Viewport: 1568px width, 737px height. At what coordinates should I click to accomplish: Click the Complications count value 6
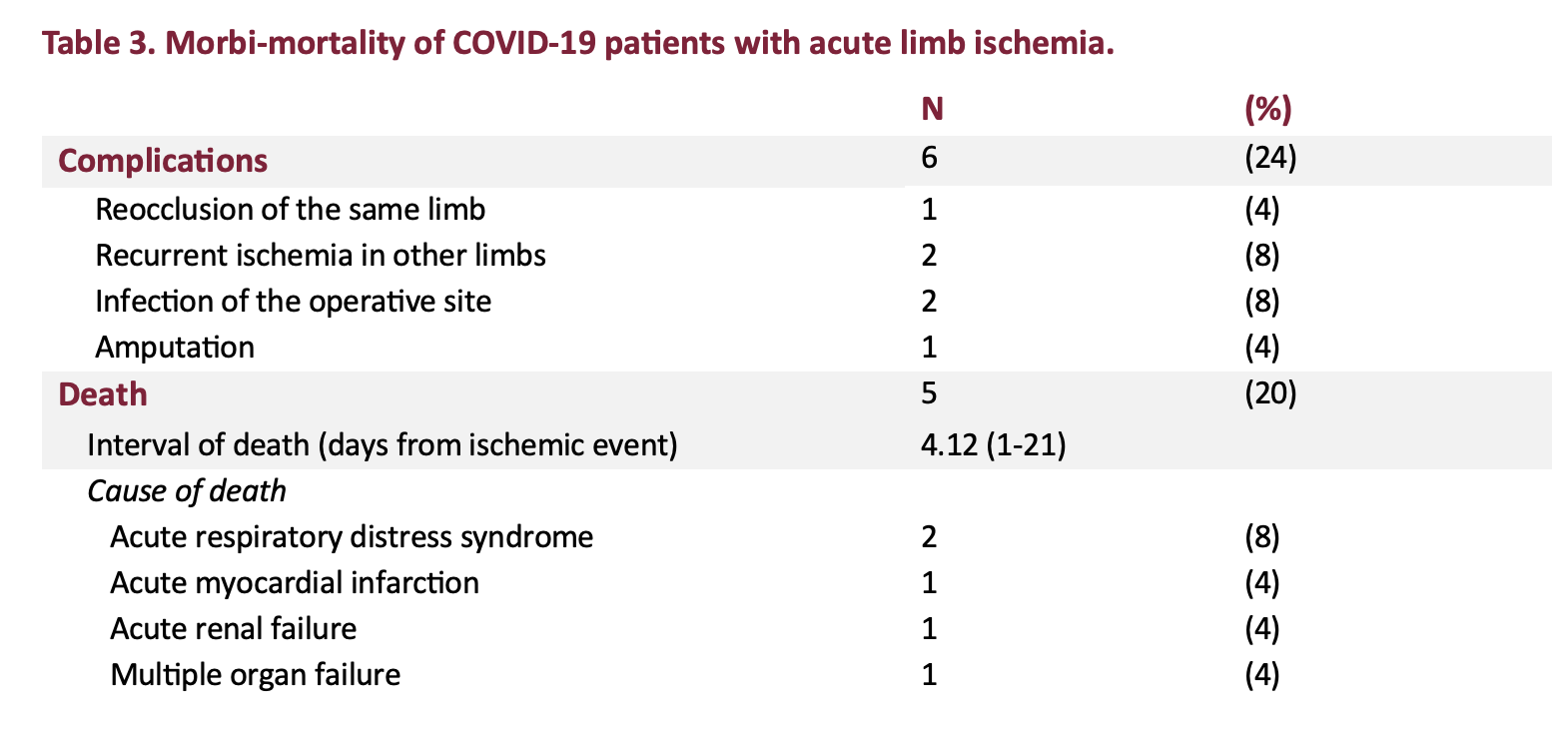tap(930, 158)
